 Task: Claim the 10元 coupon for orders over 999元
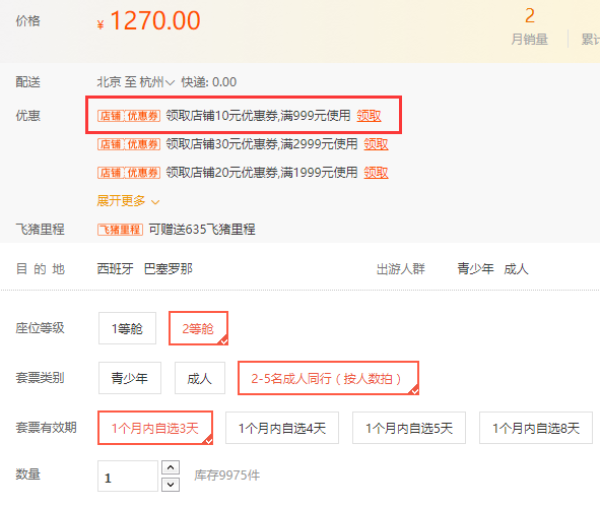coord(369,116)
